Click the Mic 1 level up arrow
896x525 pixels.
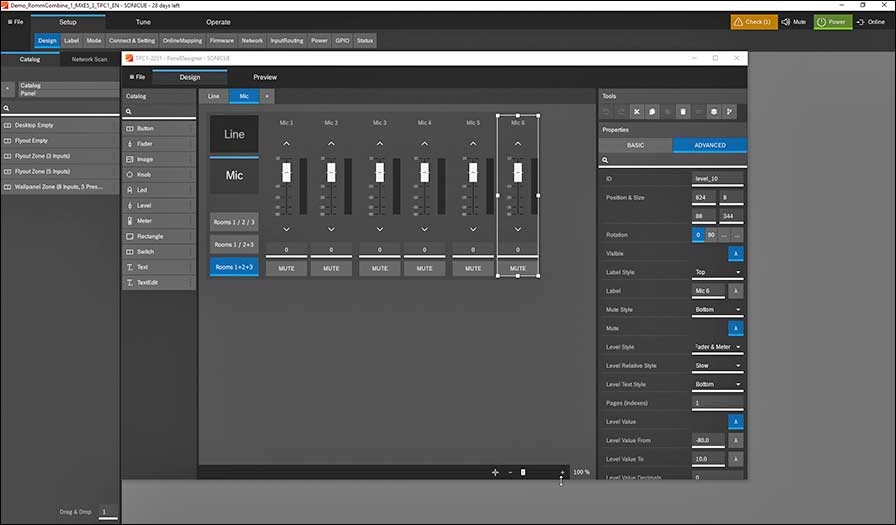pyautogui.click(x=286, y=144)
